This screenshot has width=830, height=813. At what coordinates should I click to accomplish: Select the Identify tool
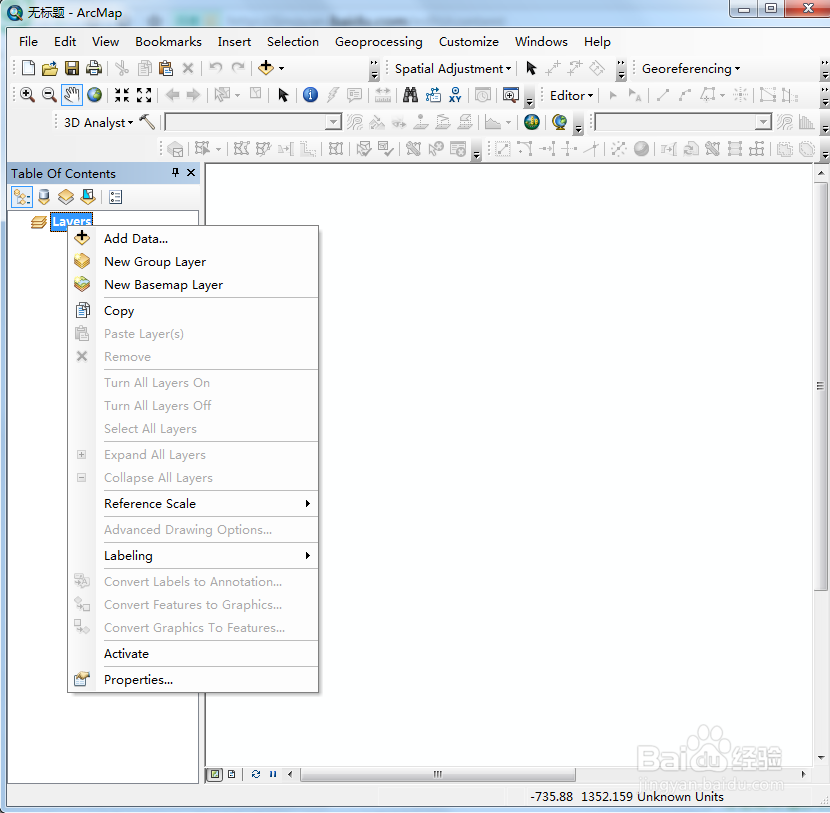pyautogui.click(x=310, y=95)
